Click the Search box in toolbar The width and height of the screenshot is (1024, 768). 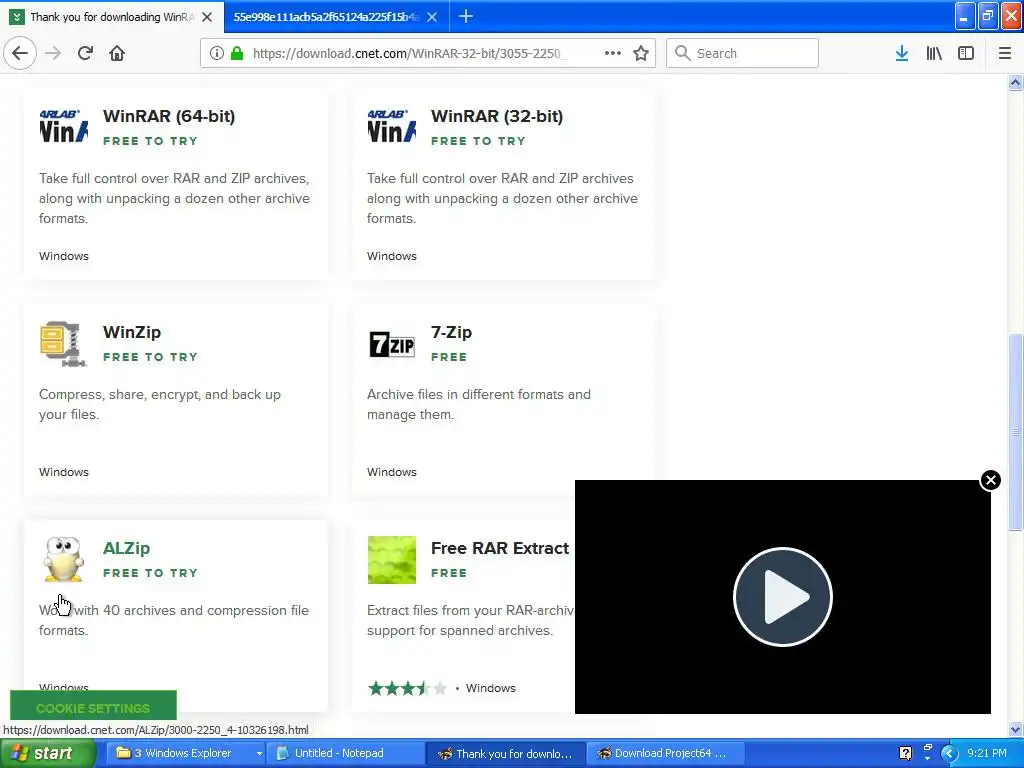tap(742, 53)
